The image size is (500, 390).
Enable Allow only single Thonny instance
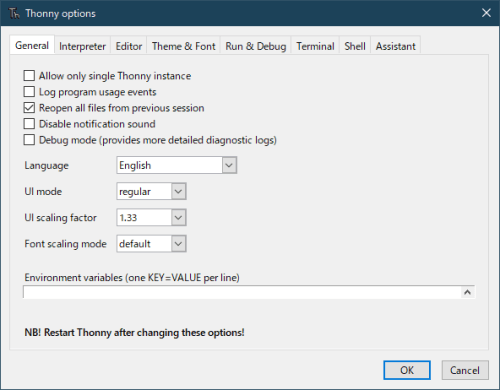[x=29, y=76]
